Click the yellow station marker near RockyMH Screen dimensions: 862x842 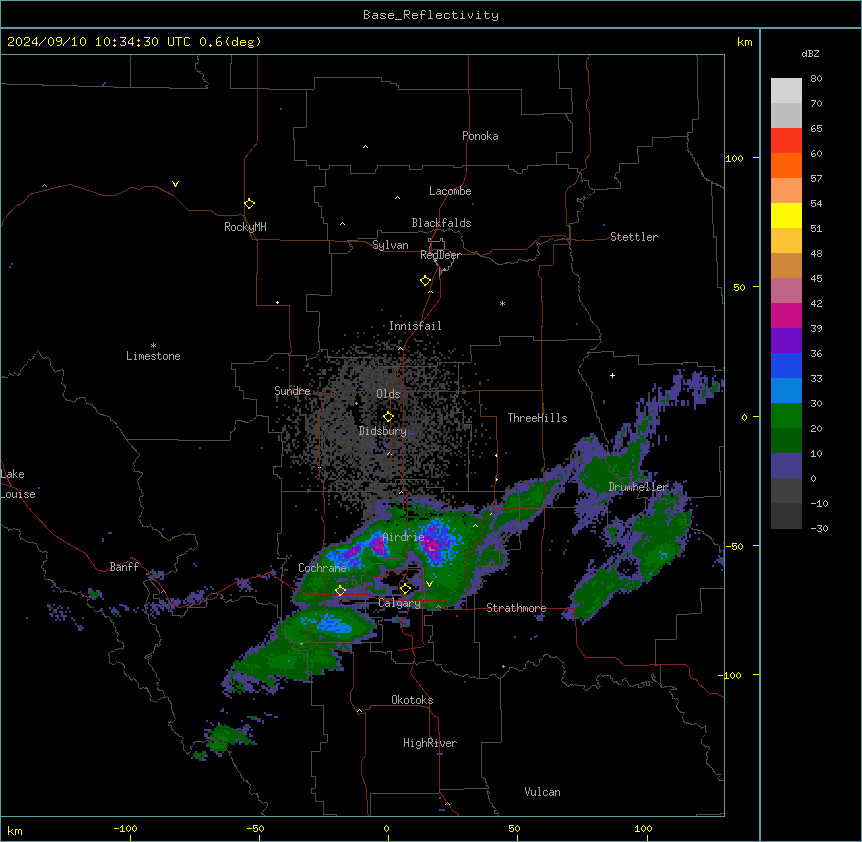[x=249, y=204]
